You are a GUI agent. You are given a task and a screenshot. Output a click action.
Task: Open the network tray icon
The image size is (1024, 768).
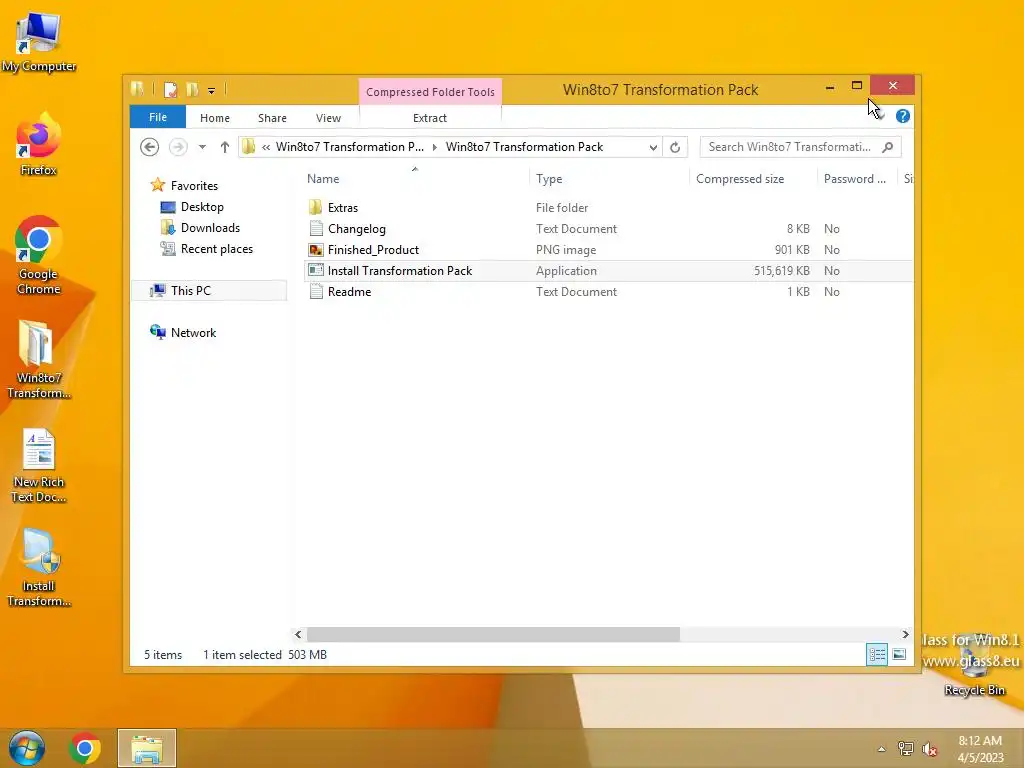pos(906,749)
